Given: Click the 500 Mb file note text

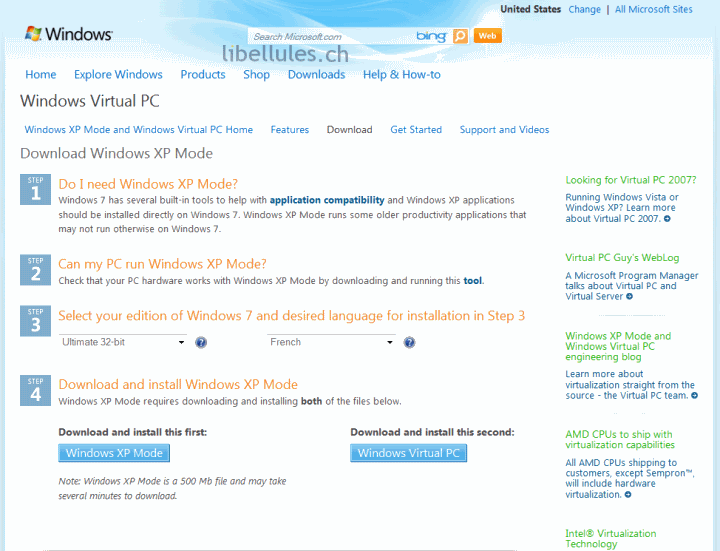Looking at the screenshot, I should click(x=172, y=489).
